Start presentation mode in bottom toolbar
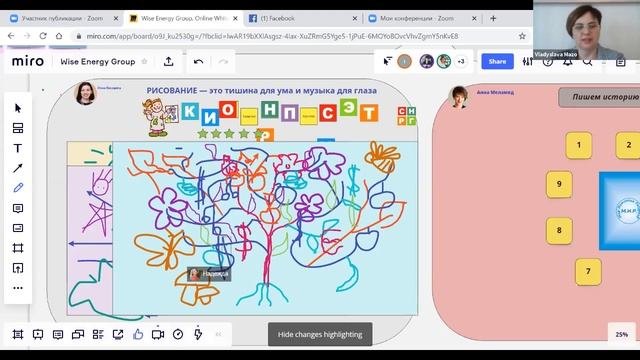The width and height of the screenshot is (640, 360). pos(38,334)
